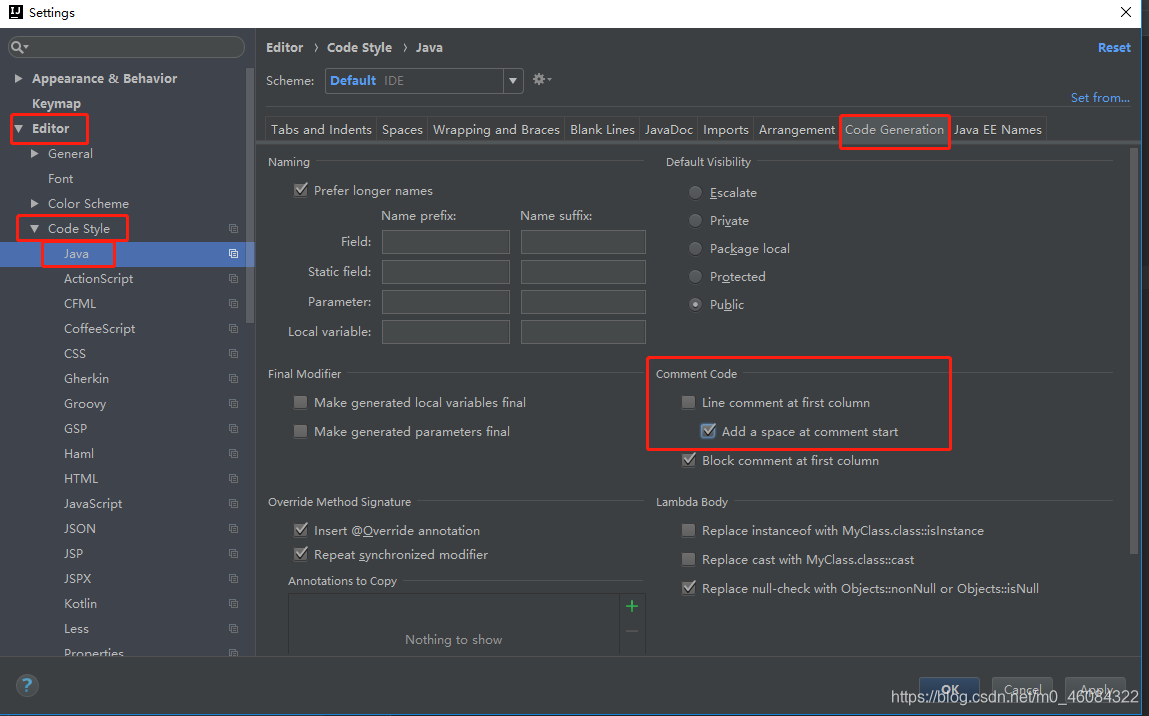Click the green plus to add annotation

point(632,606)
